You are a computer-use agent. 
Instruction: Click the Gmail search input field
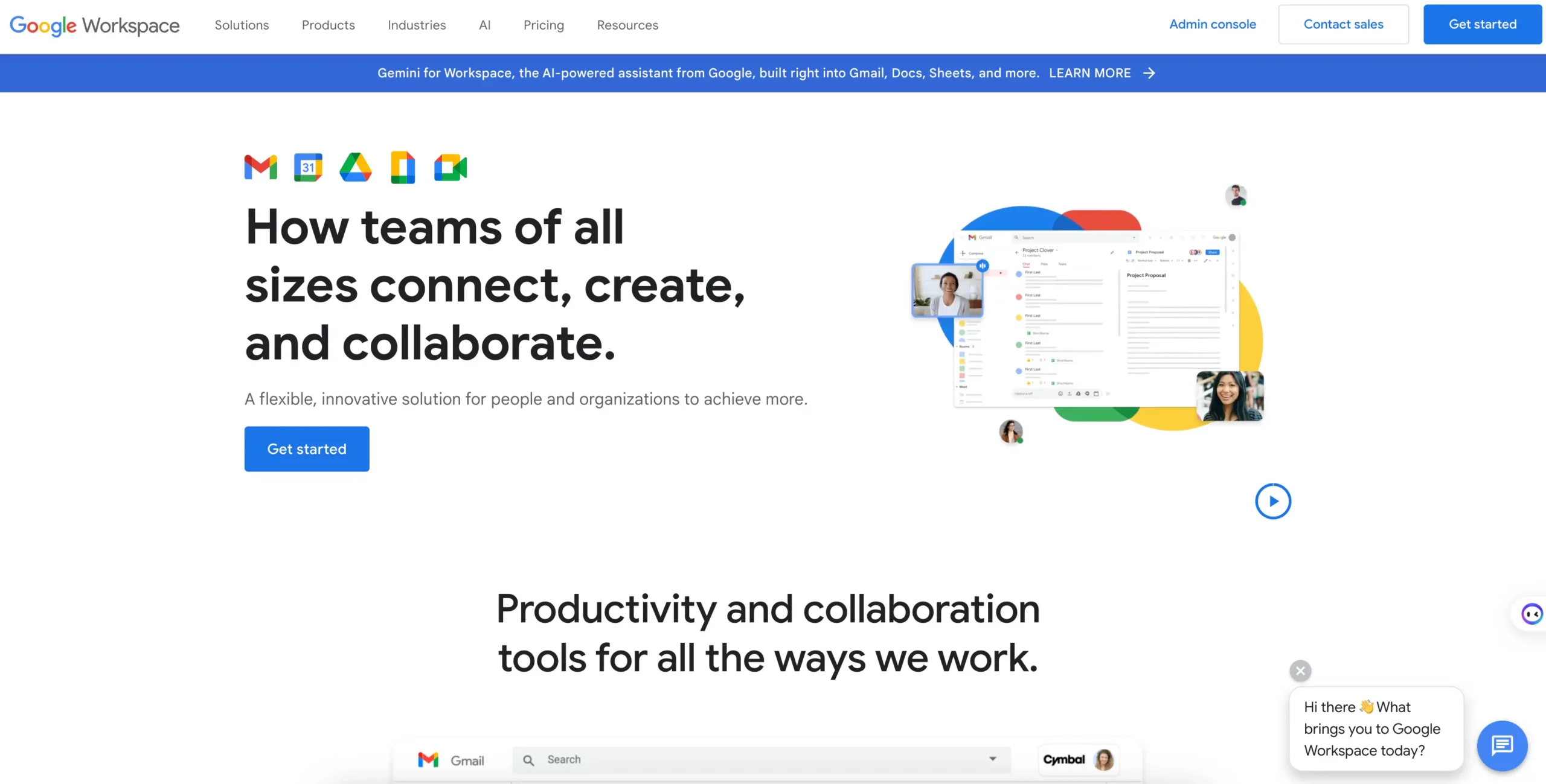pyautogui.click(x=761, y=758)
